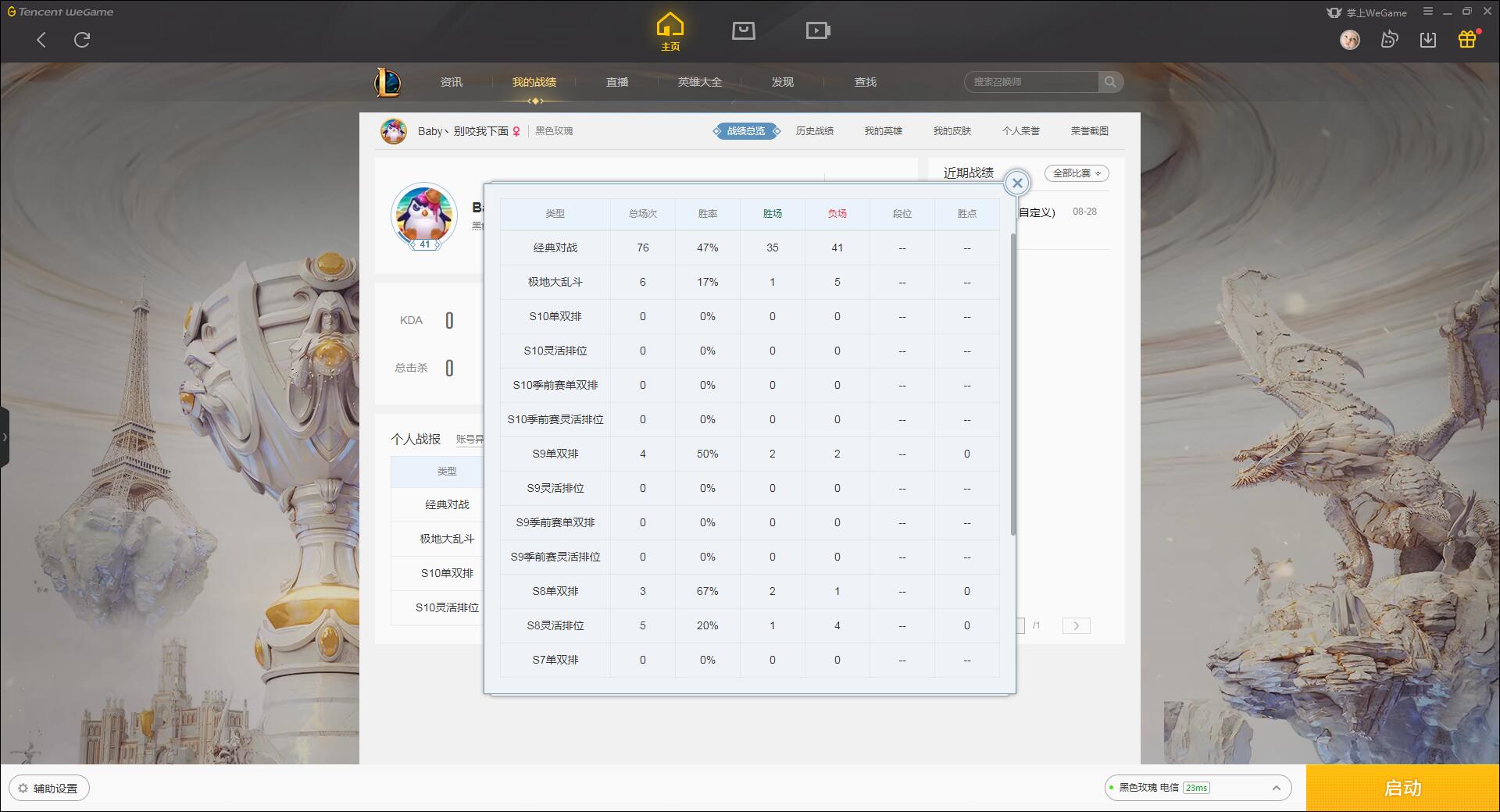Click the 胜场 column header

[773, 213]
